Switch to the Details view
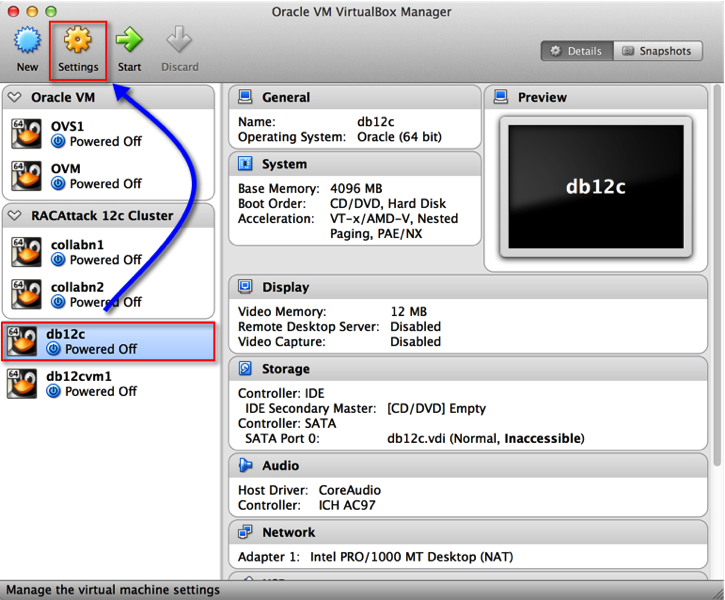 [577, 51]
